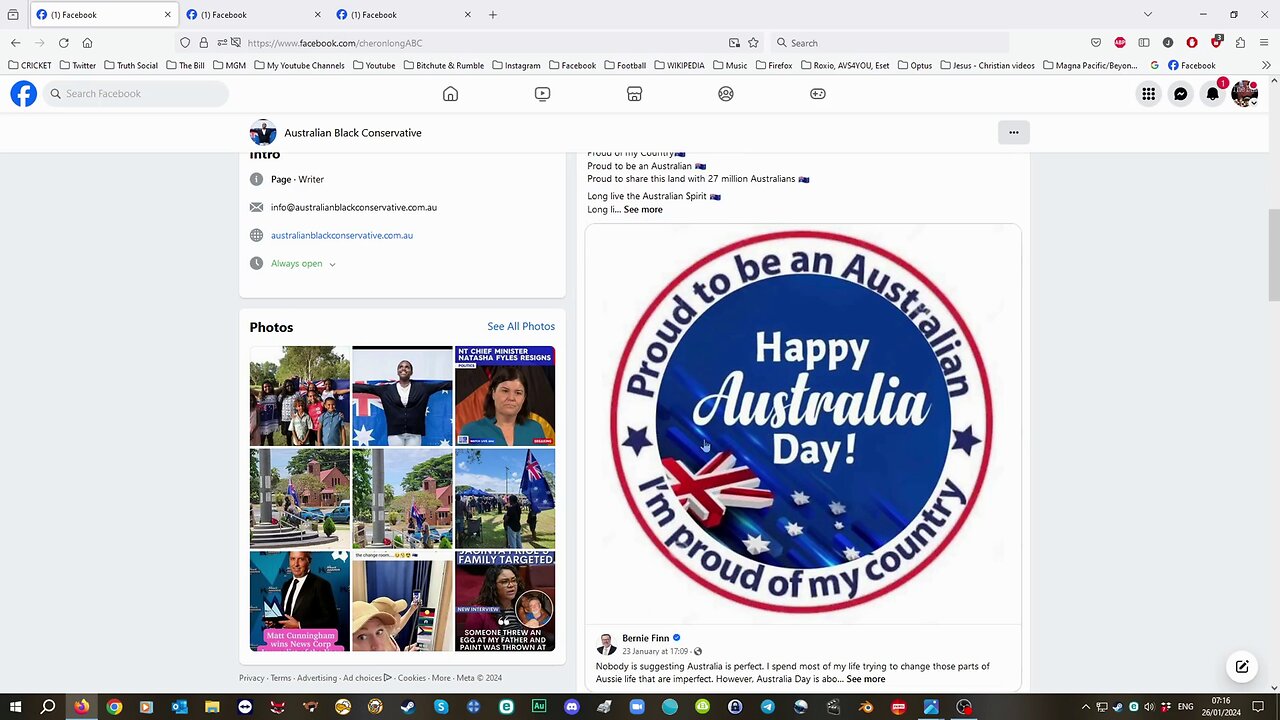
Task: Open account profile picture menu
Action: click(x=1245, y=94)
